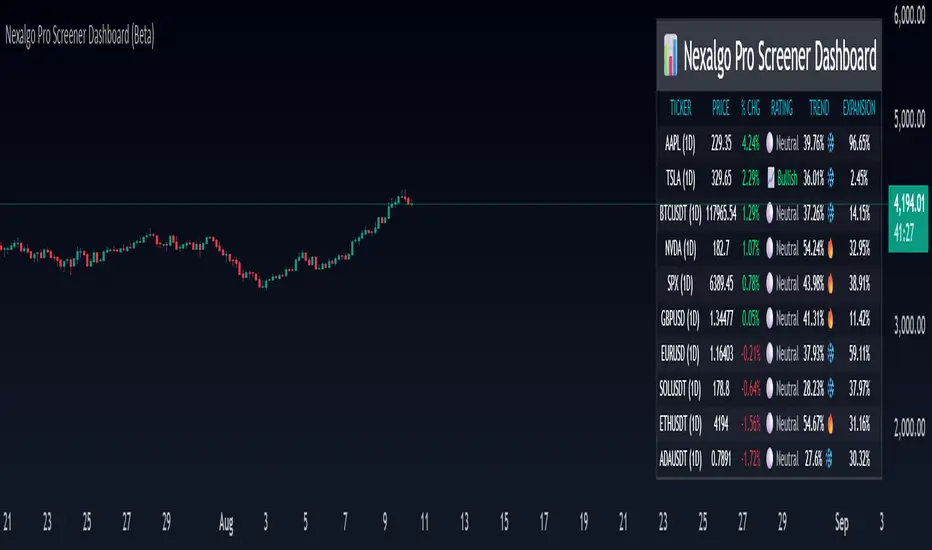Click the current price label 4,194.01
The image size is (932, 550).
point(909,204)
